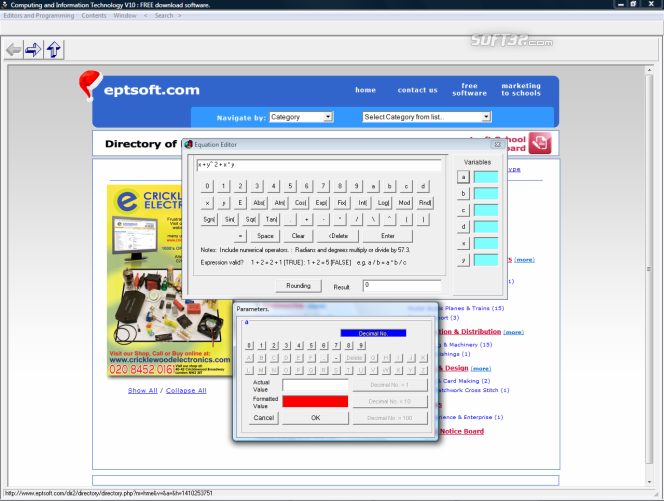
Task: Click the 0 key in Equation Editor
Action: (207, 186)
